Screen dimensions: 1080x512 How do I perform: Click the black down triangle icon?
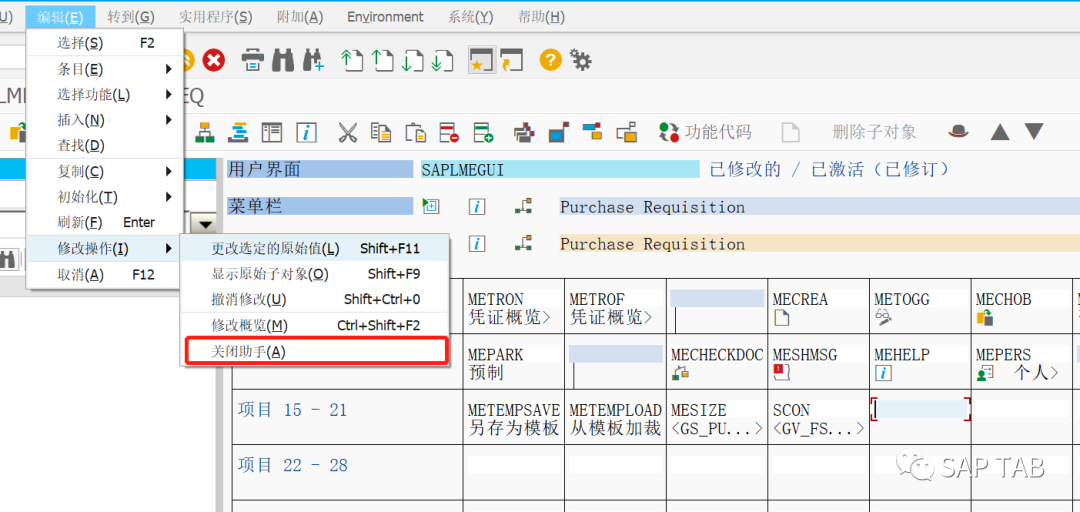click(x=1035, y=132)
